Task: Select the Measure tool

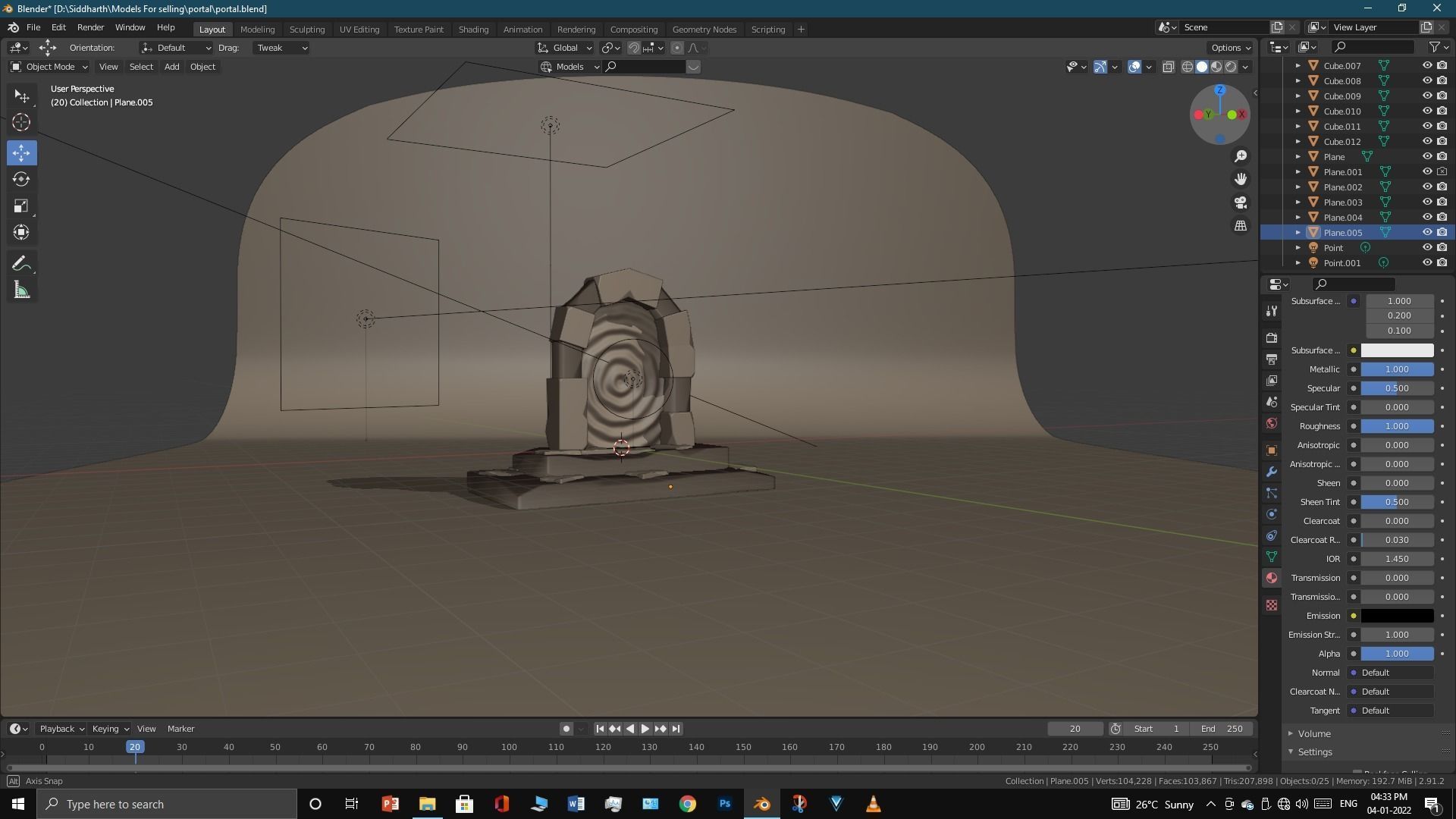Action: (21, 290)
